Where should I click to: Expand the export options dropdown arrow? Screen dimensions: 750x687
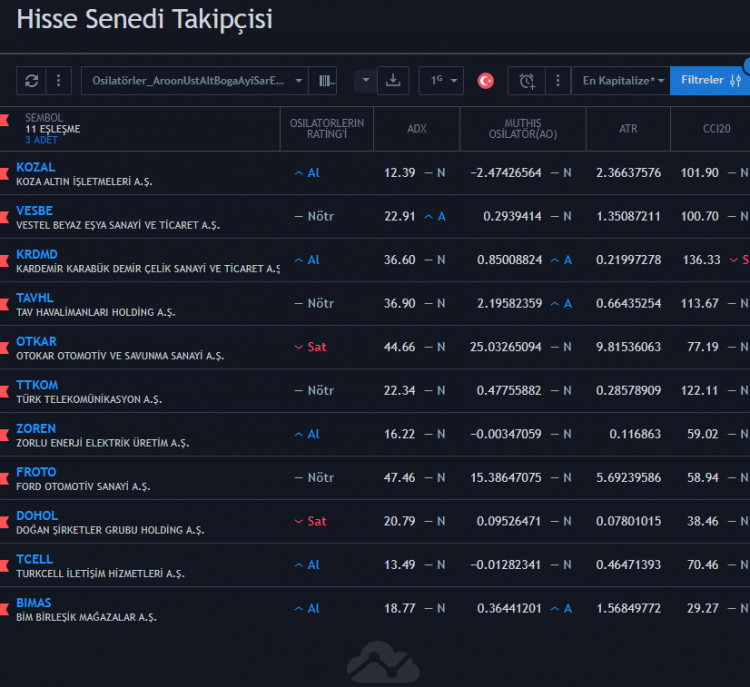(x=366, y=80)
